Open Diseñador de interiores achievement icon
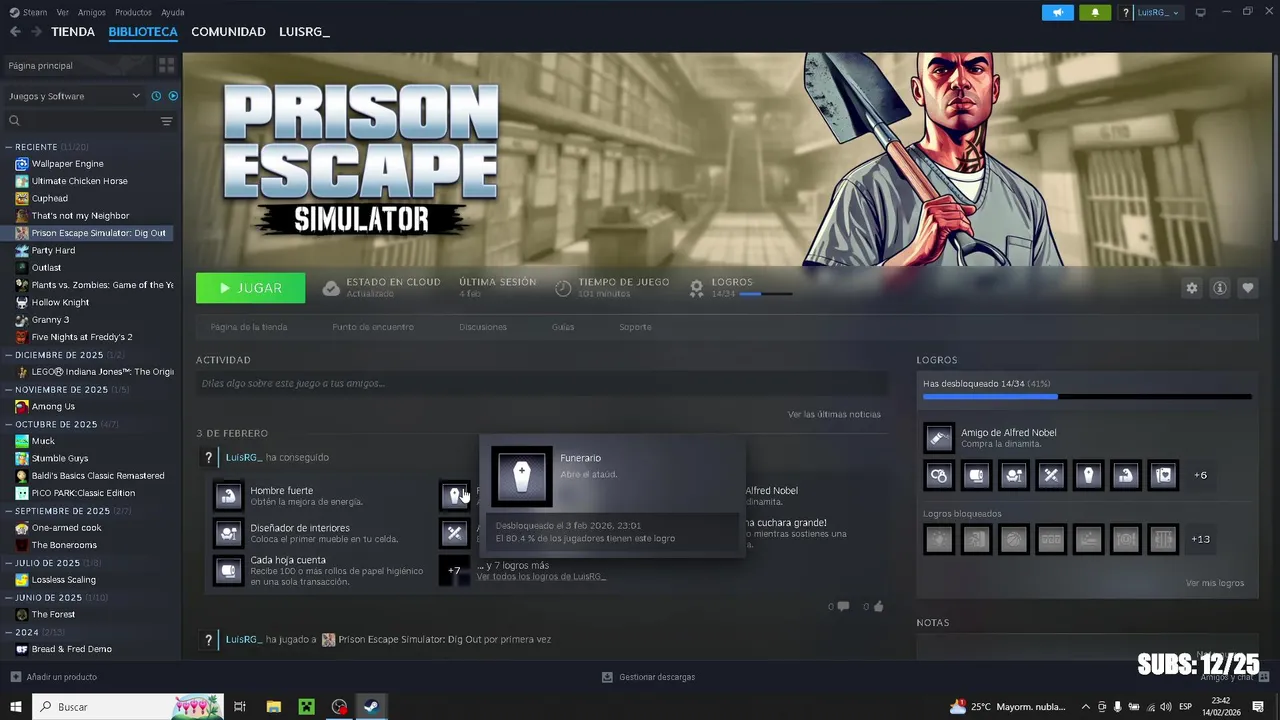The height and width of the screenshot is (720, 1280). (x=228, y=533)
